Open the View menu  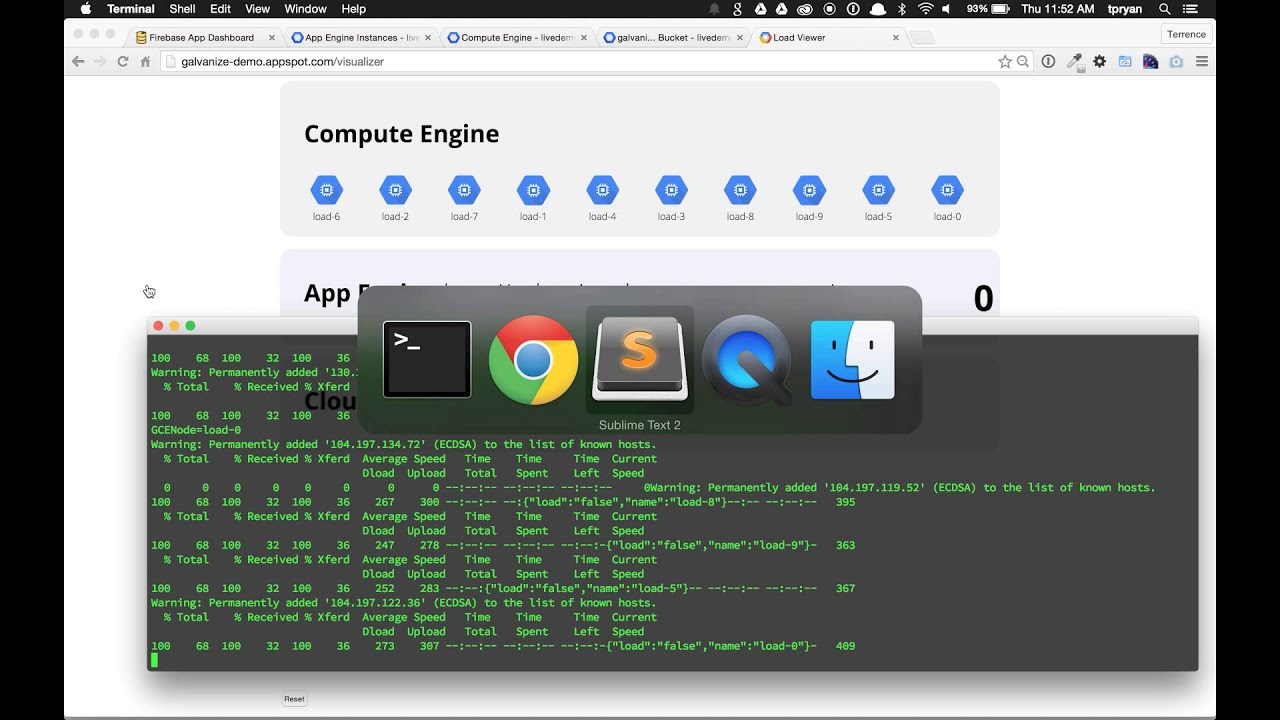point(257,9)
